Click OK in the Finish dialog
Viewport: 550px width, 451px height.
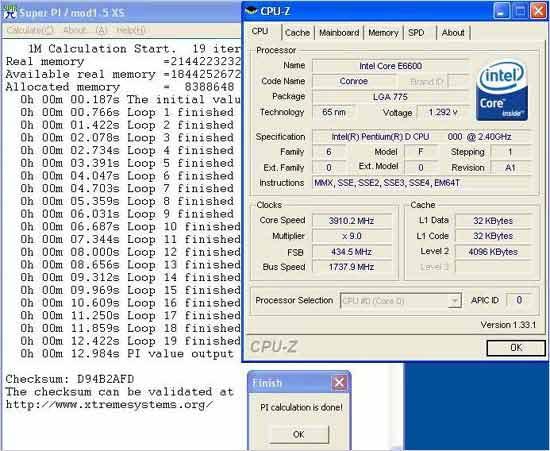click(x=299, y=435)
